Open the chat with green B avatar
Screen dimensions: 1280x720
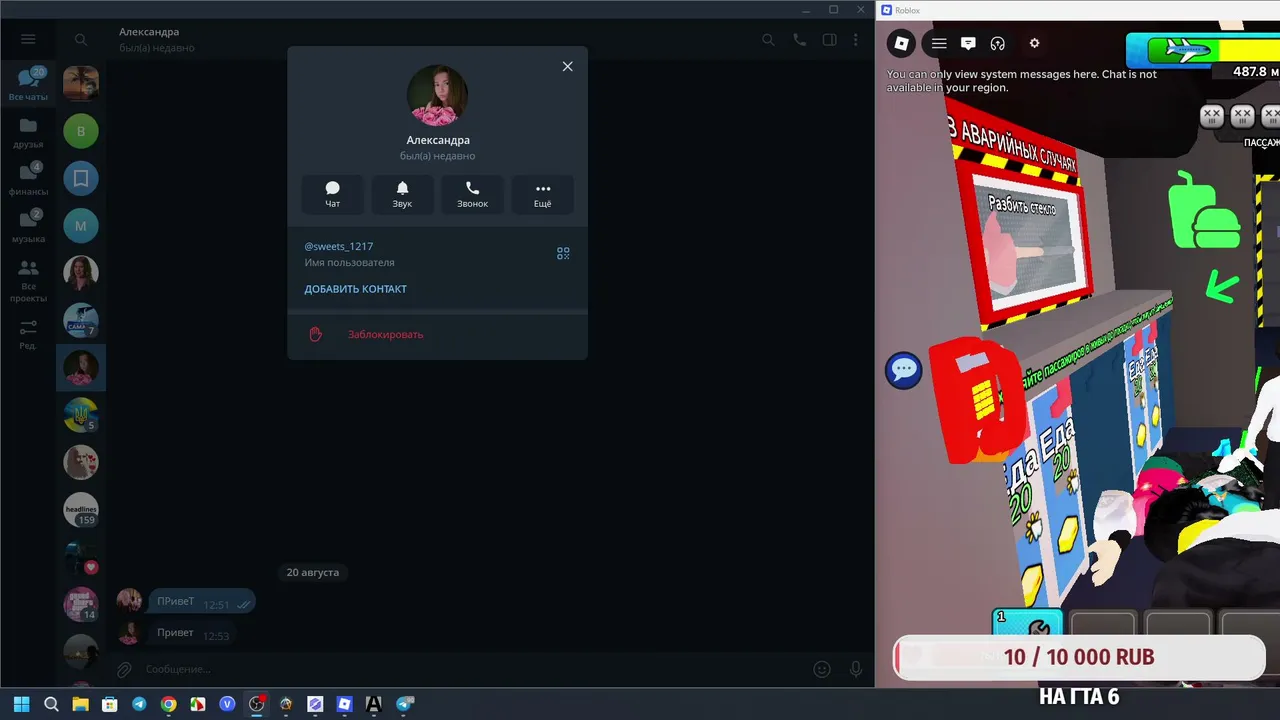click(81, 131)
